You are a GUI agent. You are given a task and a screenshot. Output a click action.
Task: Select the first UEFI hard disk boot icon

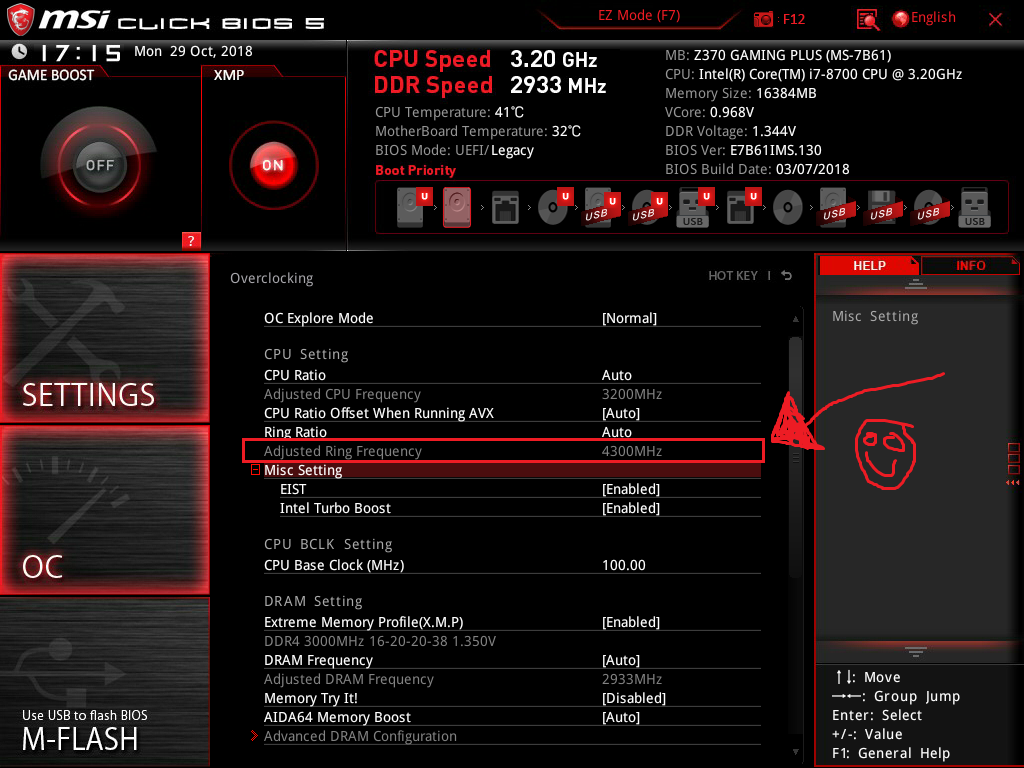point(414,207)
